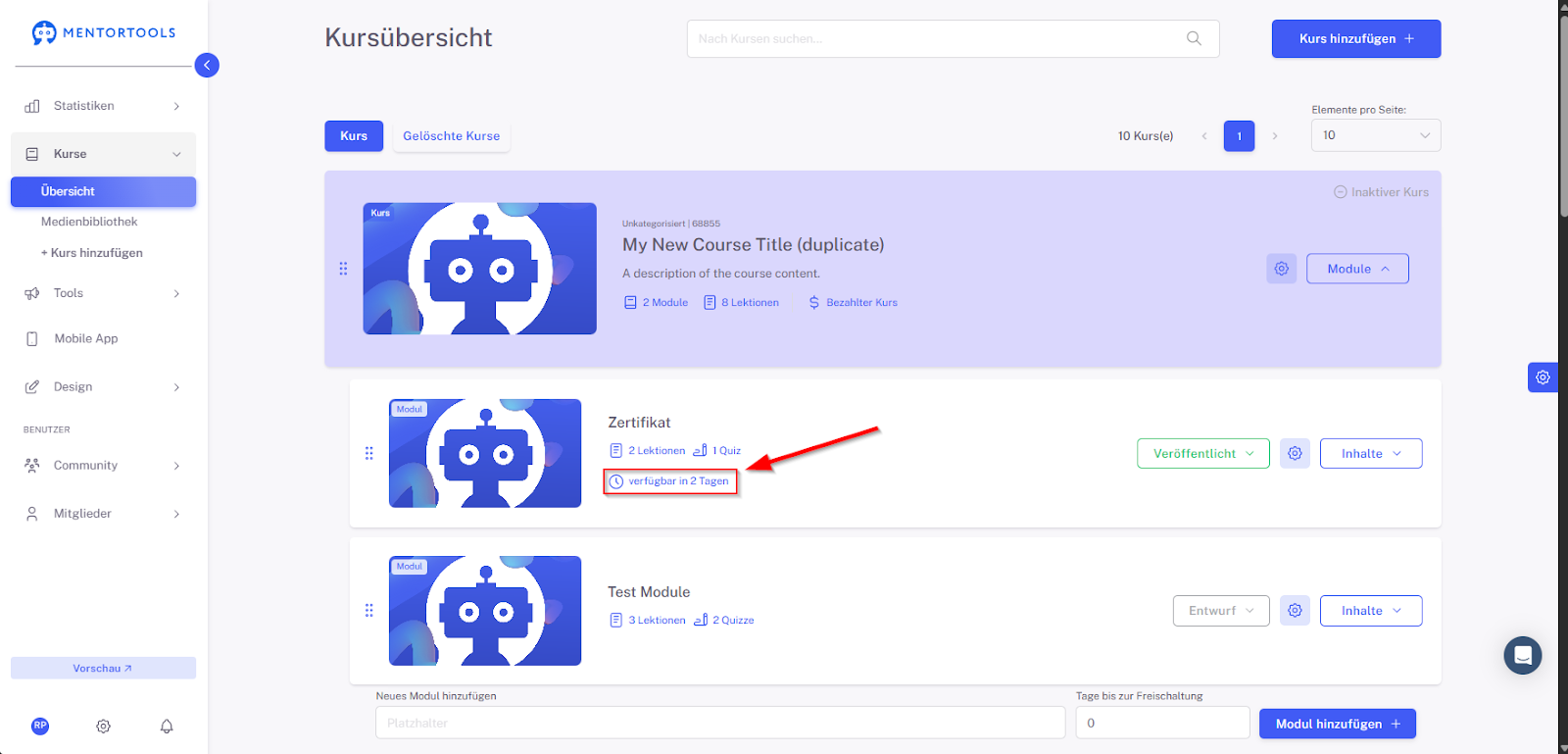The height and width of the screenshot is (754, 1568).
Task: Click the Design pencil icon
Action: [x=32, y=386]
